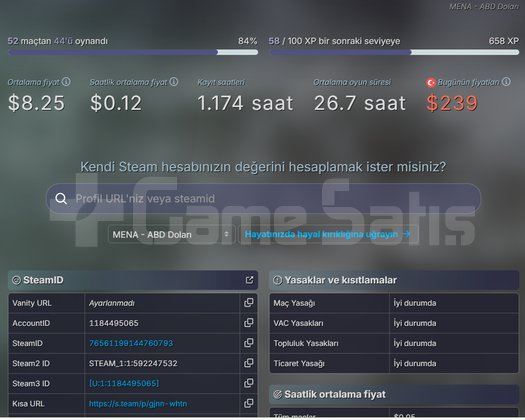Copy the Kısa URL value
Viewport: 525px width, 420px height.
click(x=248, y=403)
